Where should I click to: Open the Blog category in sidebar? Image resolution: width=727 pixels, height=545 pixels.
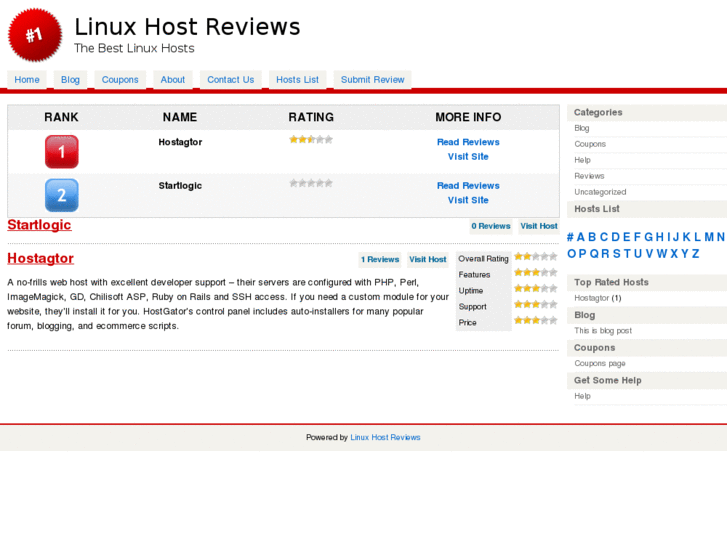click(x=582, y=128)
